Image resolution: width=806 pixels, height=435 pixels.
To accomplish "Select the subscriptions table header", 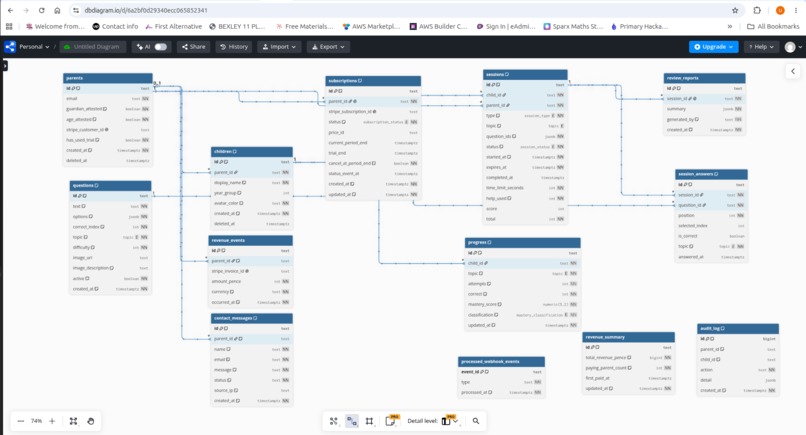I will [373, 81].
